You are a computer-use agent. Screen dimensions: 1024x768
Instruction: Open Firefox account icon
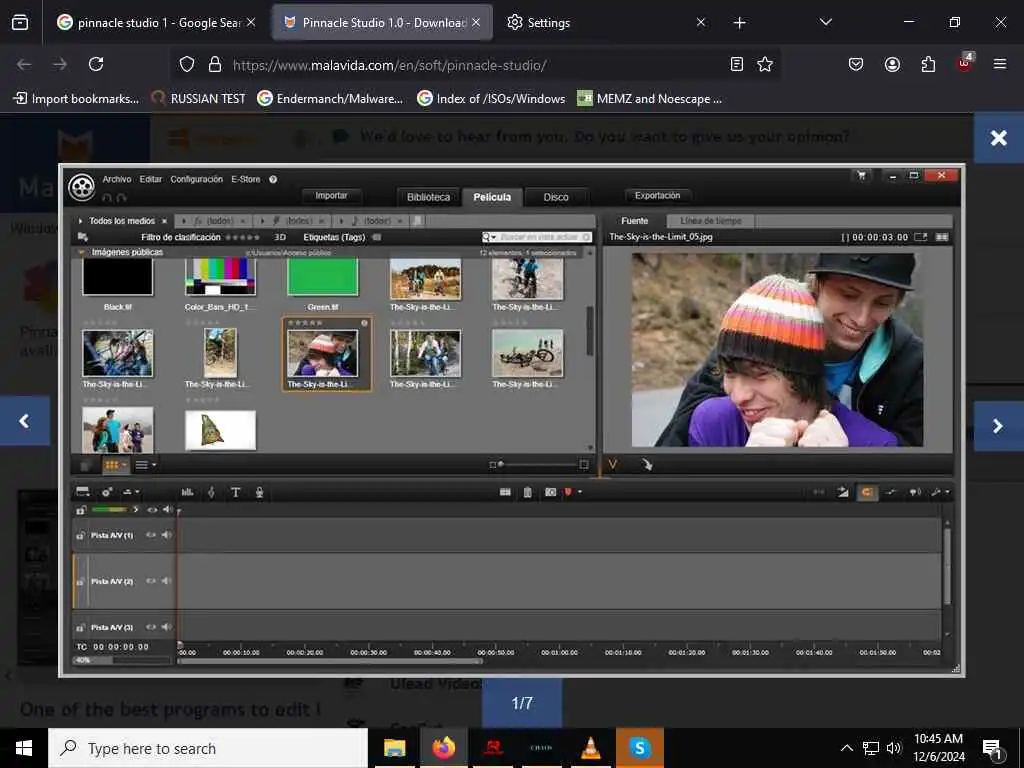coord(892,64)
